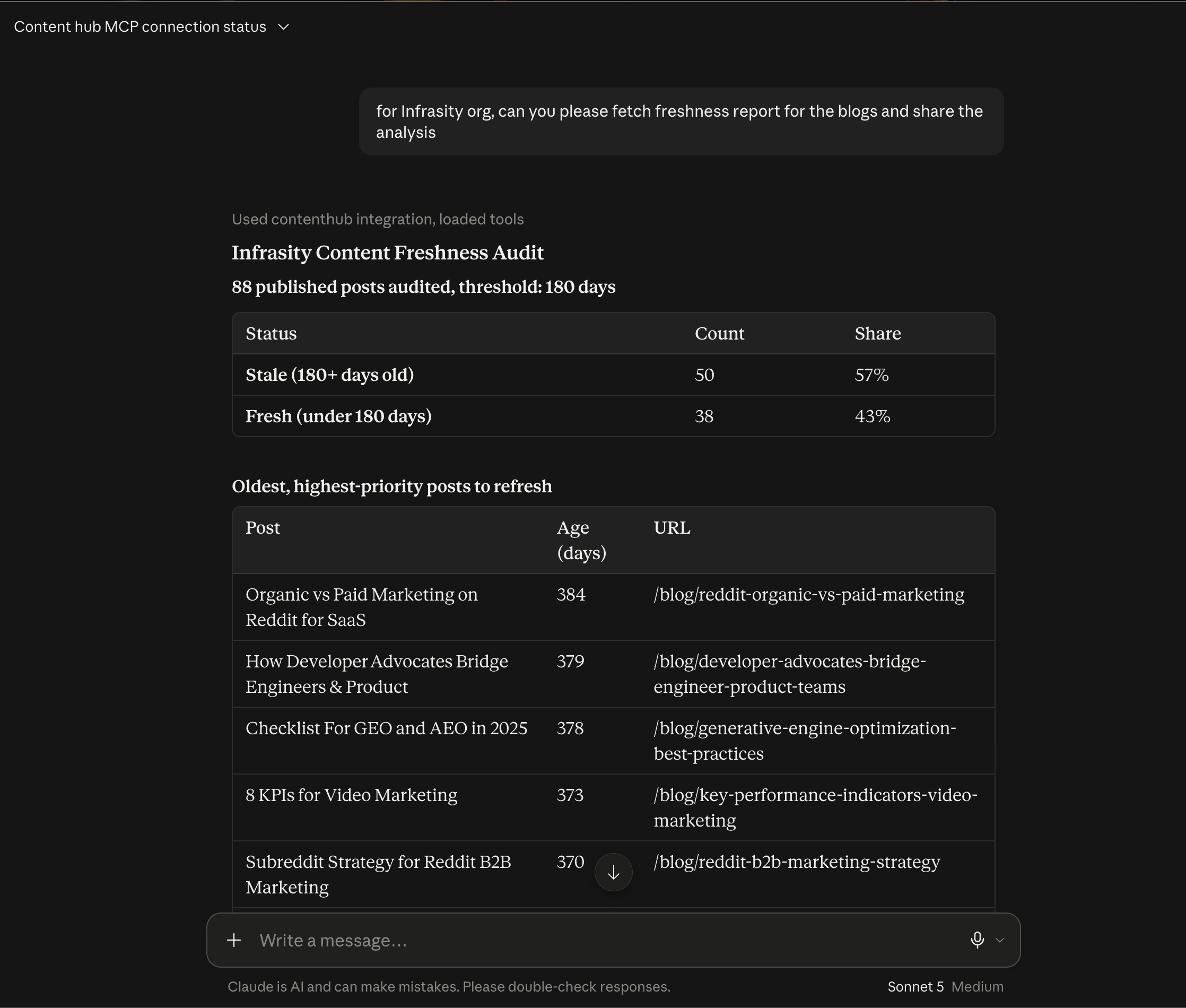The height and width of the screenshot is (1008, 1186).
Task: Click URL '/blog/reddit-organic-vs-paid-marketing'
Action: (809, 595)
